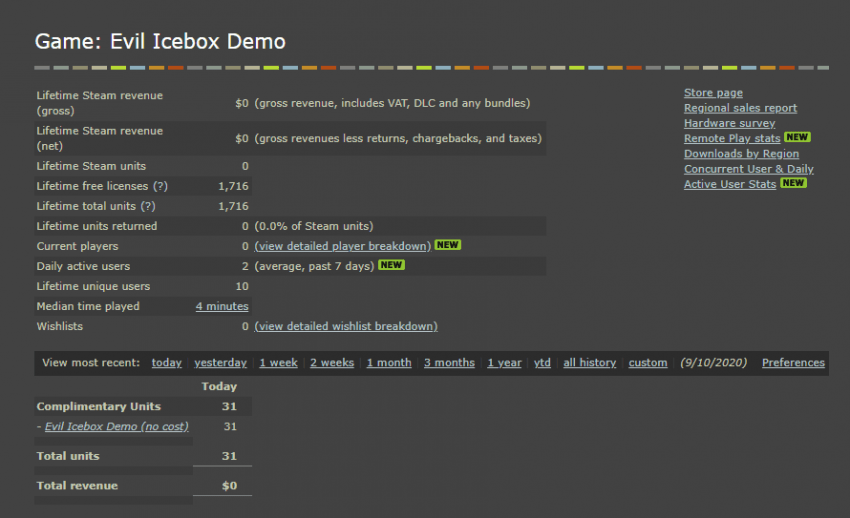Open the Active User Stats link
The image size is (850, 518).
[x=730, y=184]
